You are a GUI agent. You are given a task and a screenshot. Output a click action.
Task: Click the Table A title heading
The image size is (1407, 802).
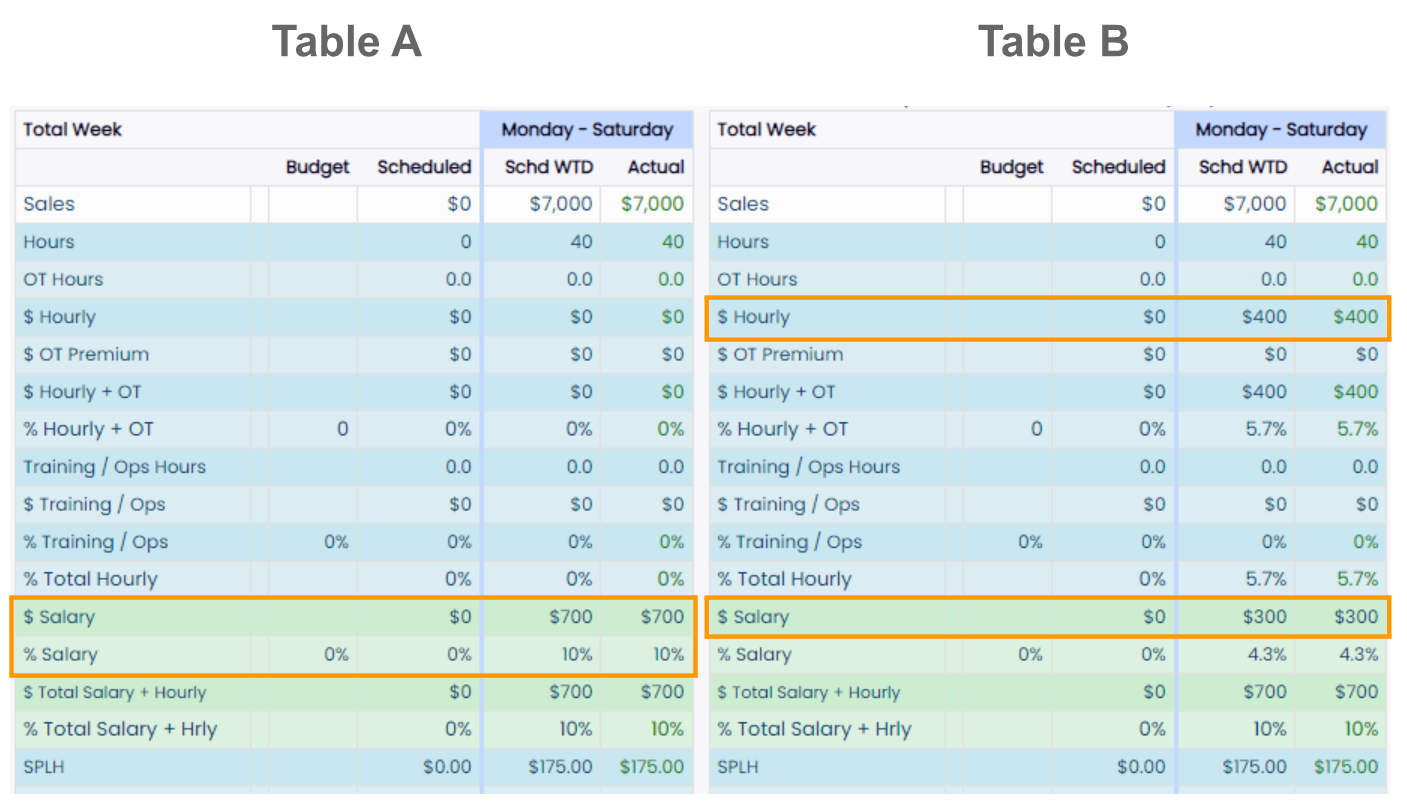pyautogui.click(x=346, y=42)
